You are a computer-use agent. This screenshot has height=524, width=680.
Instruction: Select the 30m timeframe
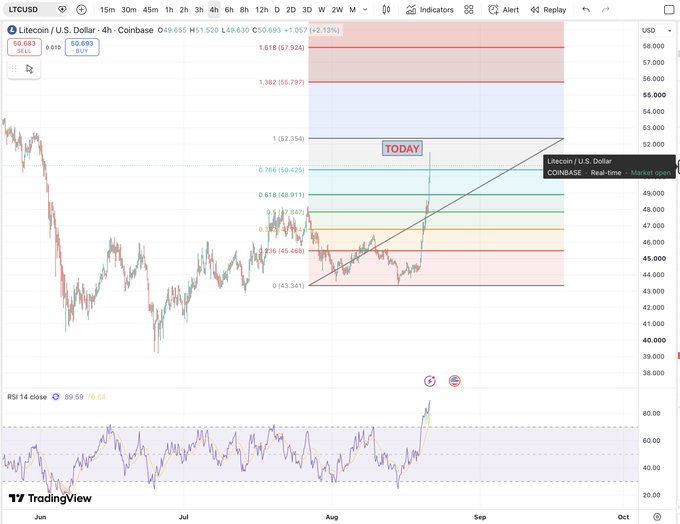[x=128, y=10]
